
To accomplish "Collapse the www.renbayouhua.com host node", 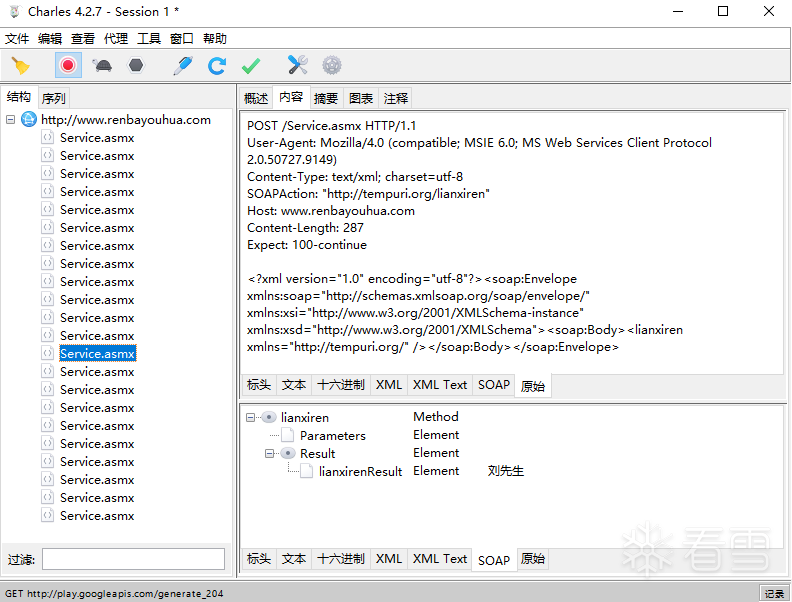I will click(x=11, y=120).
